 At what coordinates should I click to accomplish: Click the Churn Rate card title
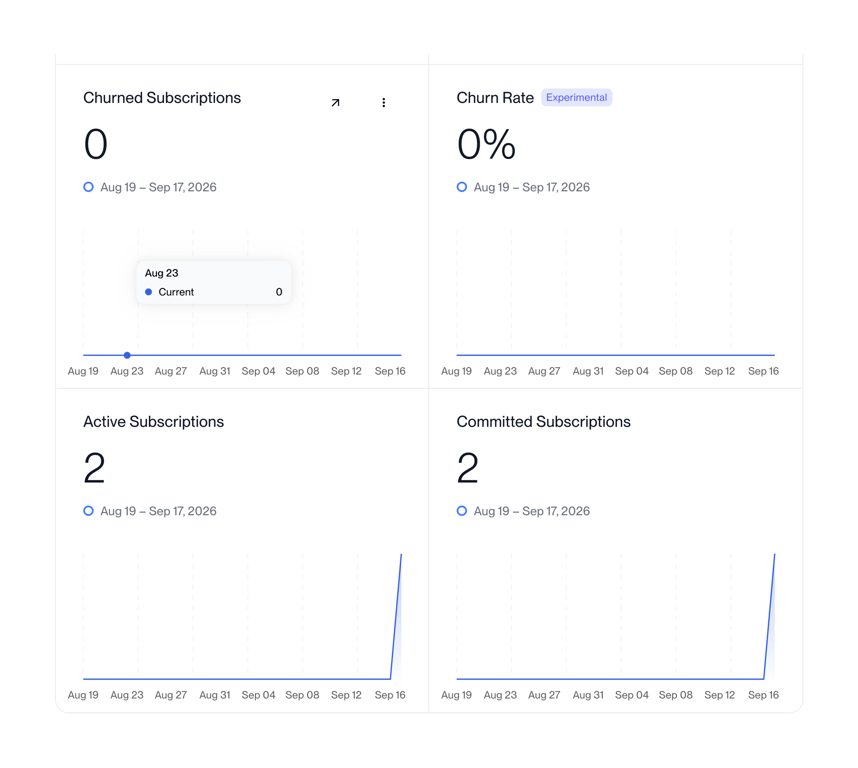coord(495,98)
